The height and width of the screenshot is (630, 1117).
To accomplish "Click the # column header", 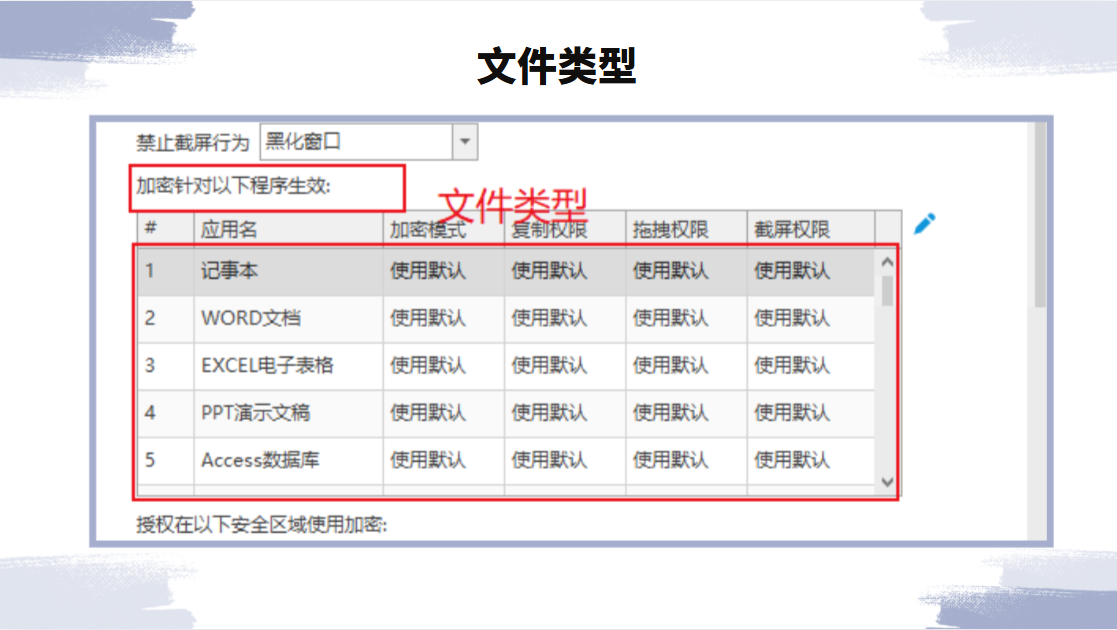I will [x=165, y=229].
